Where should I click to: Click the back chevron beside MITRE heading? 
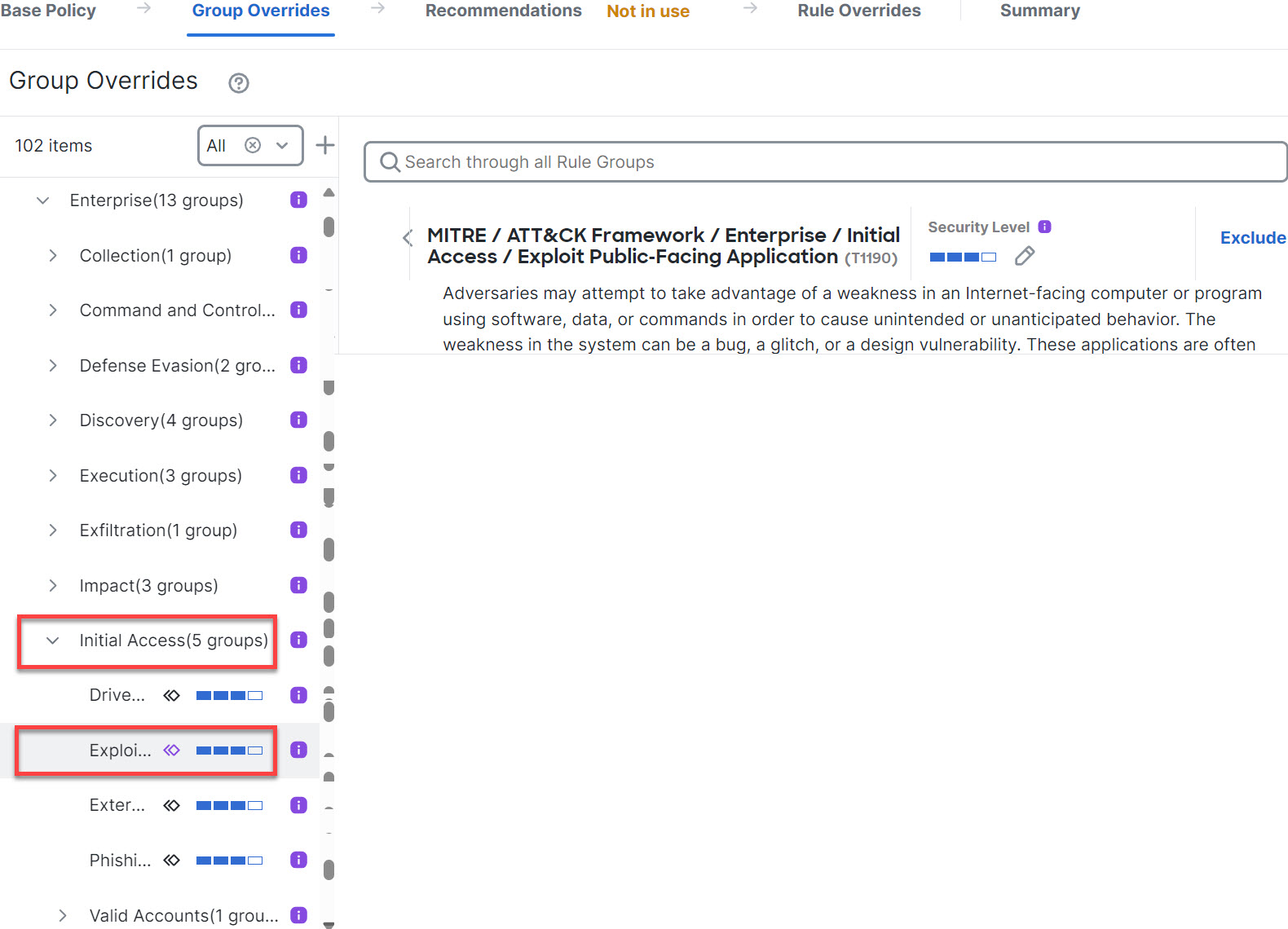tap(408, 238)
